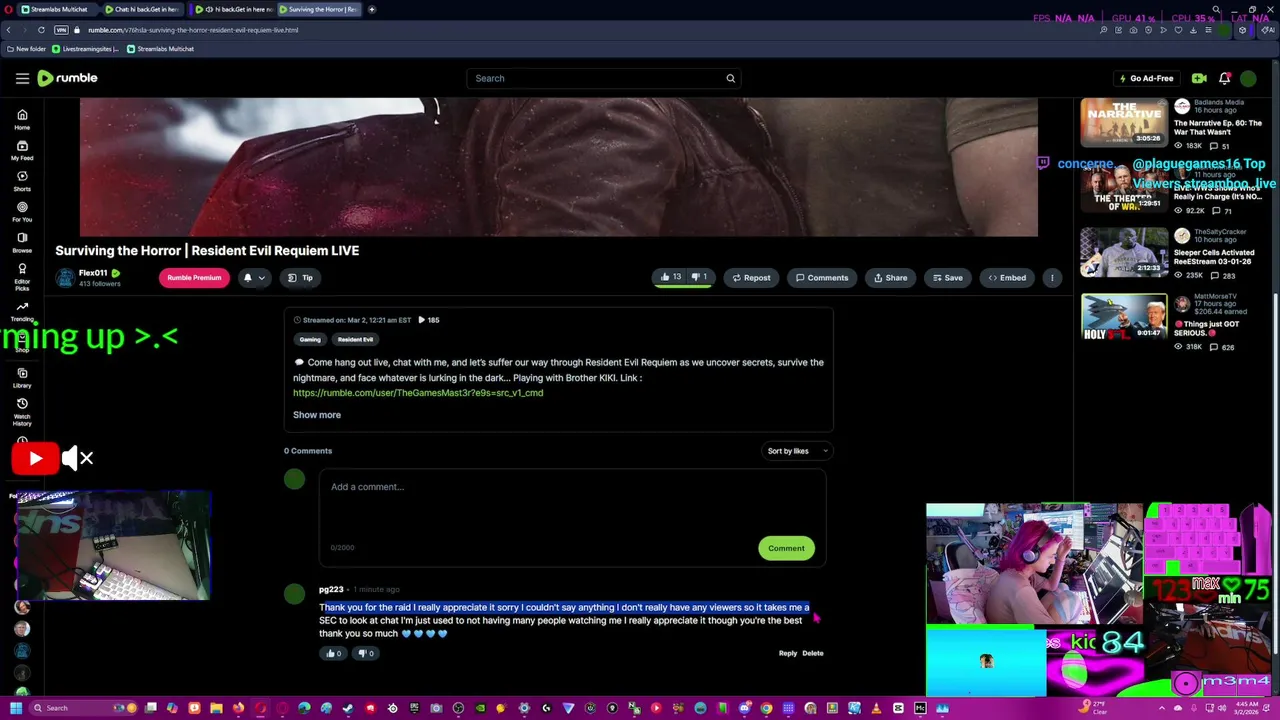
Task: Toggle channel notification bell for Flex011
Action: point(247,278)
